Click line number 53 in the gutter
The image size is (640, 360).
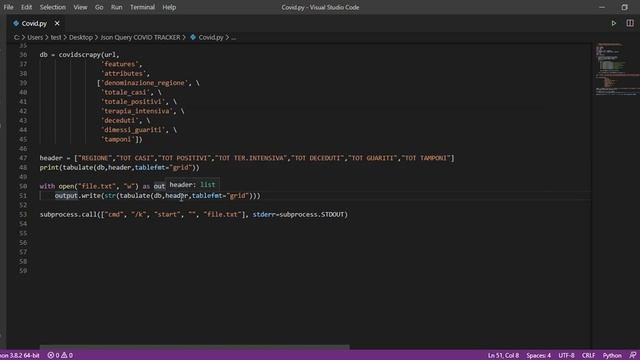click(x=23, y=214)
